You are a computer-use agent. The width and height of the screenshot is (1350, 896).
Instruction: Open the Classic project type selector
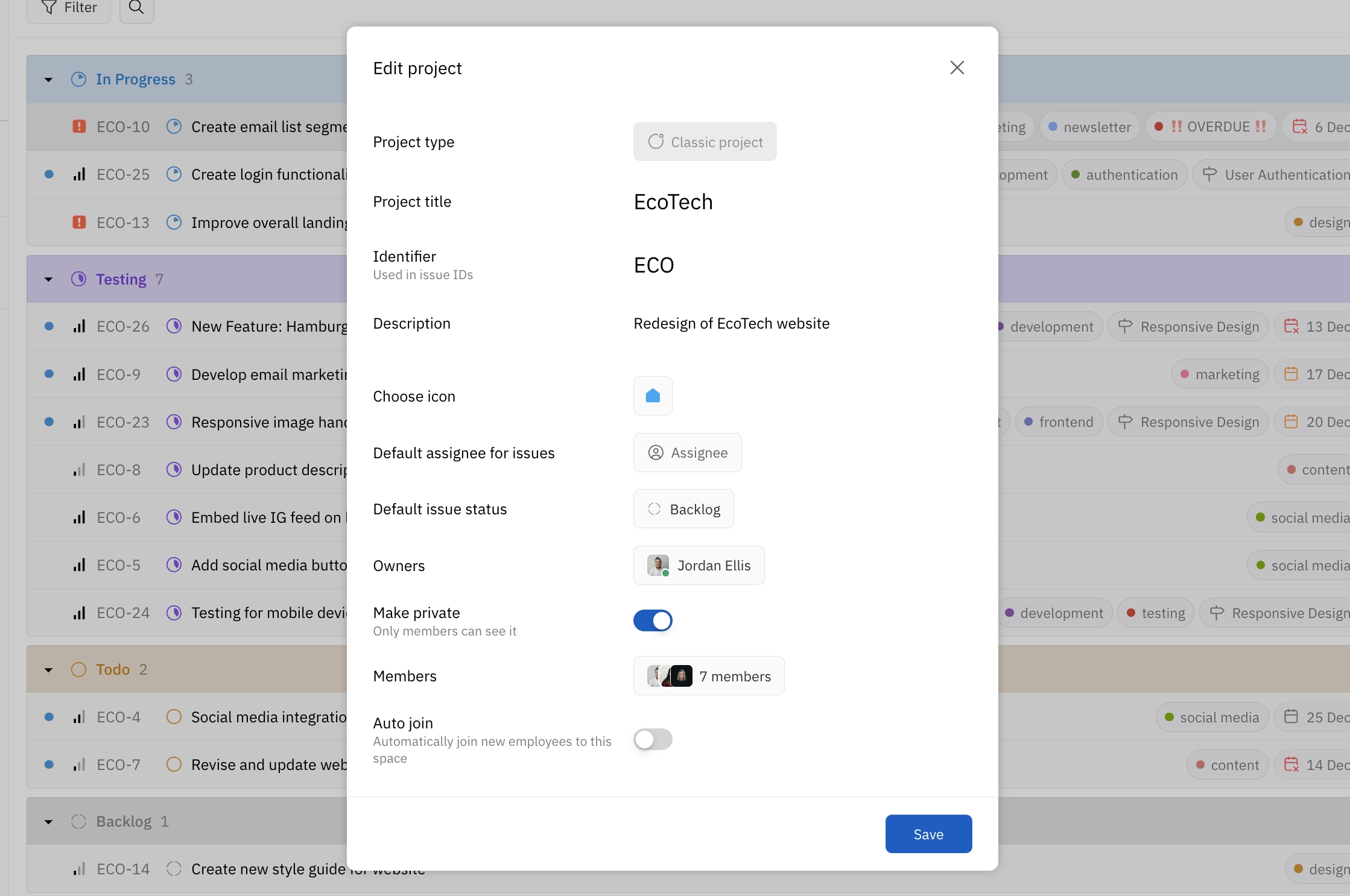pyautogui.click(x=705, y=142)
